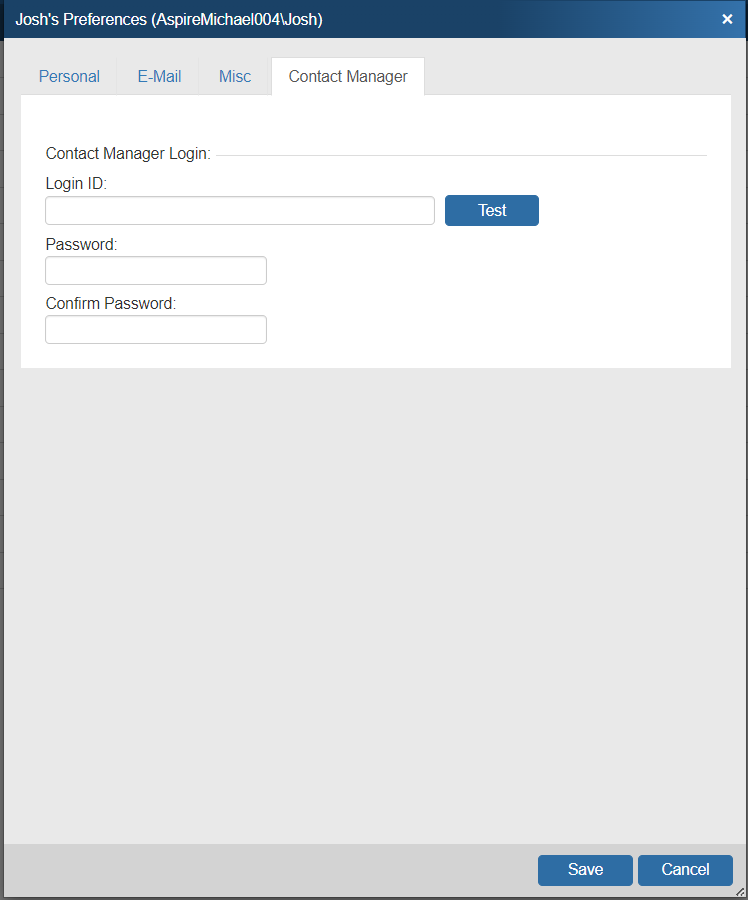Screen dimensions: 748x900
Task: Open the E-Mail tab
Action: coord(159,76)
